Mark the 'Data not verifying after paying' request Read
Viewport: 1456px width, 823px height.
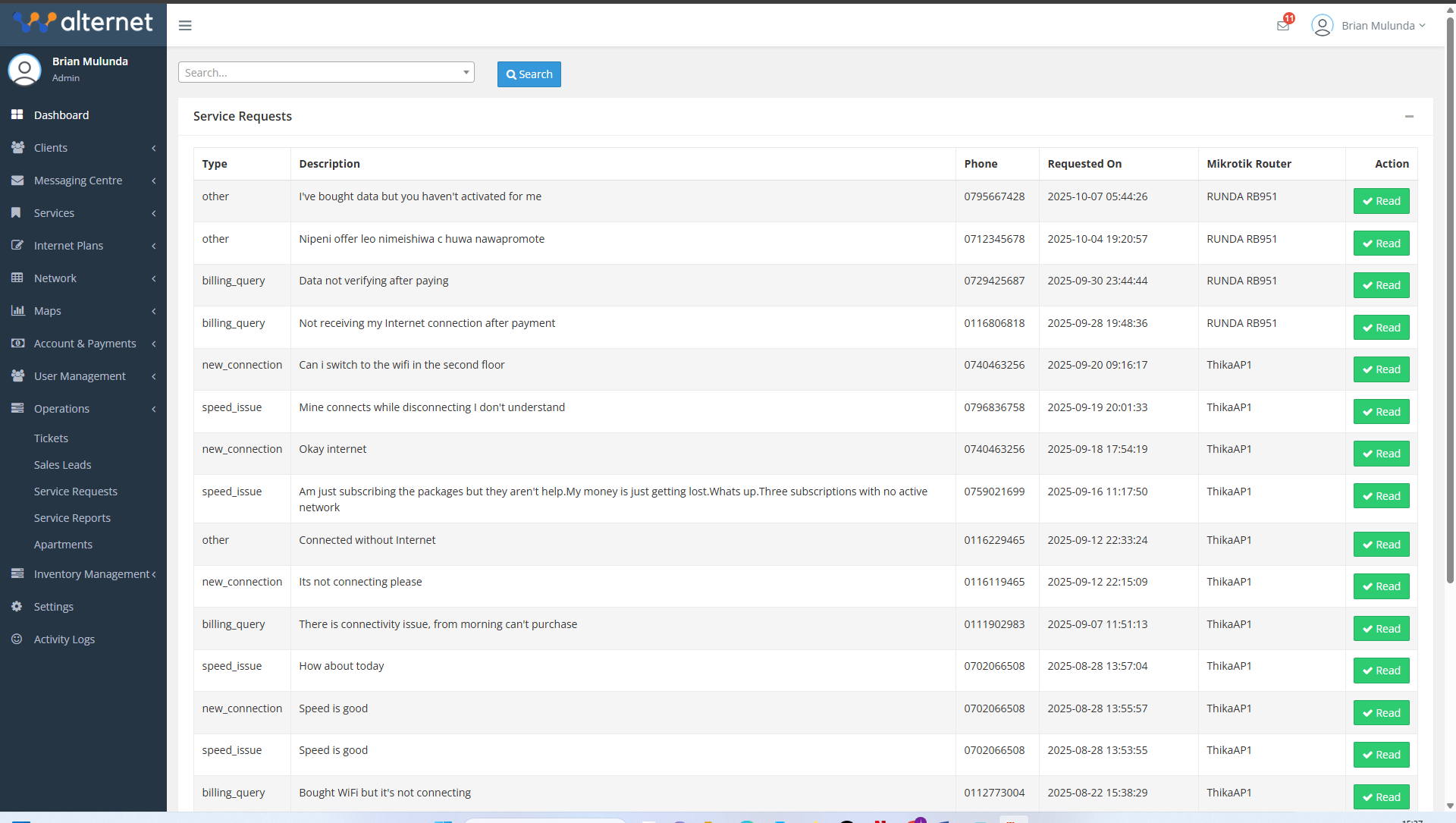(1381, 284)
